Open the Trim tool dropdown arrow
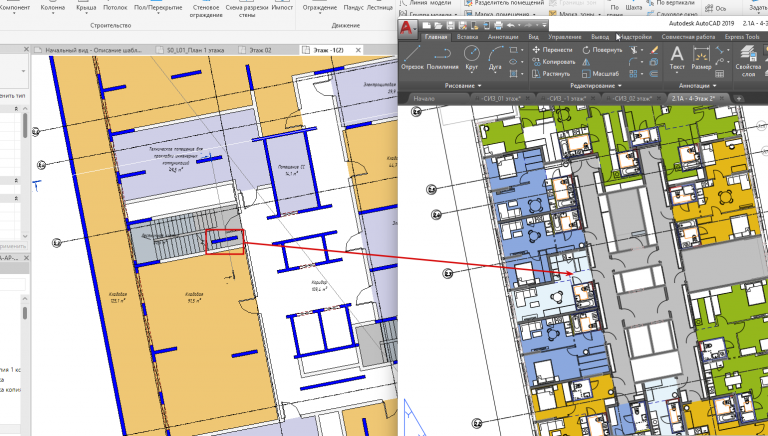 click(642, 50)
